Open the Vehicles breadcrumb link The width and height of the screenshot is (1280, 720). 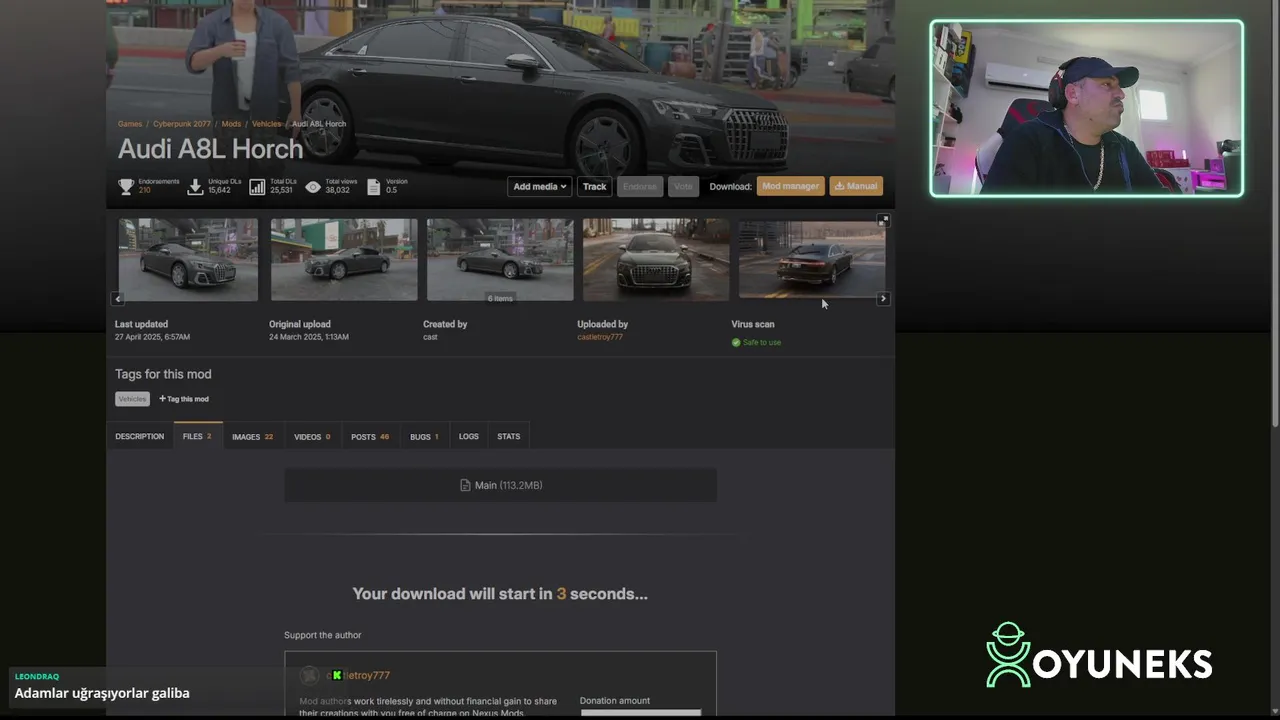click(266, 124)
